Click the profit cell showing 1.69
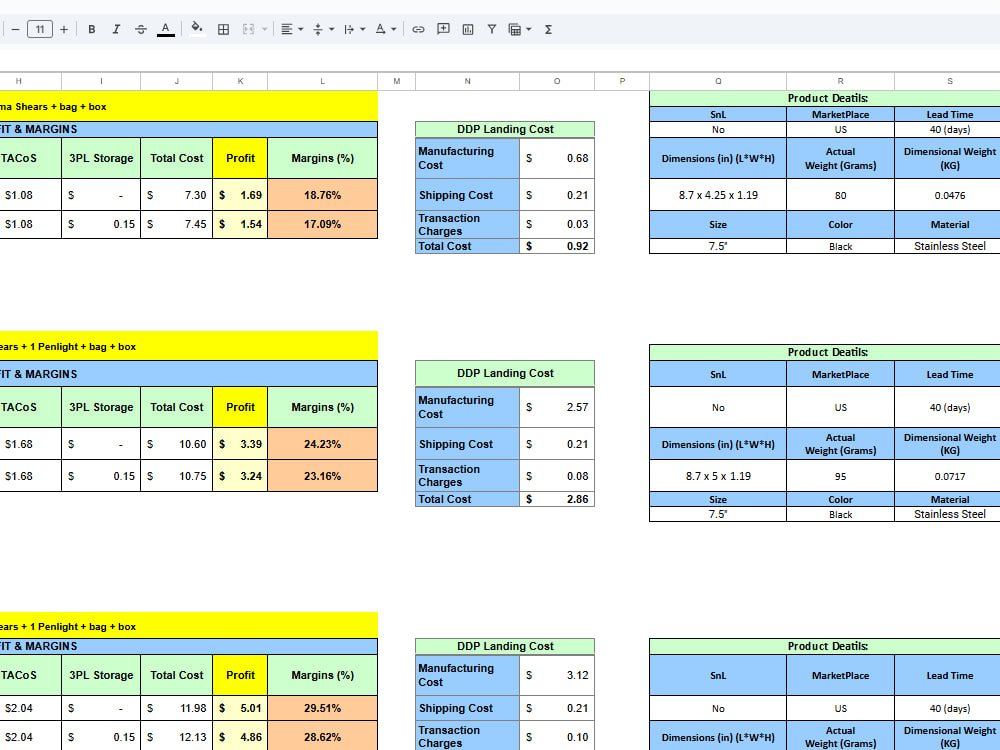Viewport: 1000px width, 750px height. coord(240,195)
